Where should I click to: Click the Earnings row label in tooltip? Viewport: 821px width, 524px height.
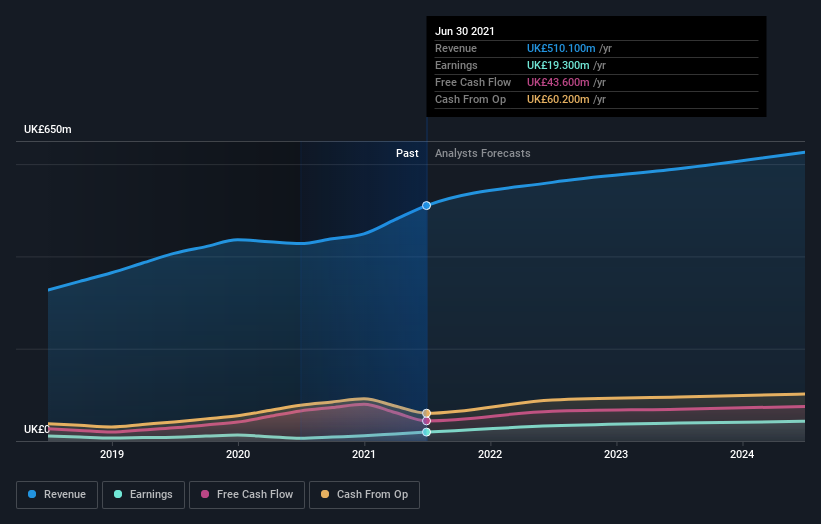pyautogui.click(x=457, y=65)
